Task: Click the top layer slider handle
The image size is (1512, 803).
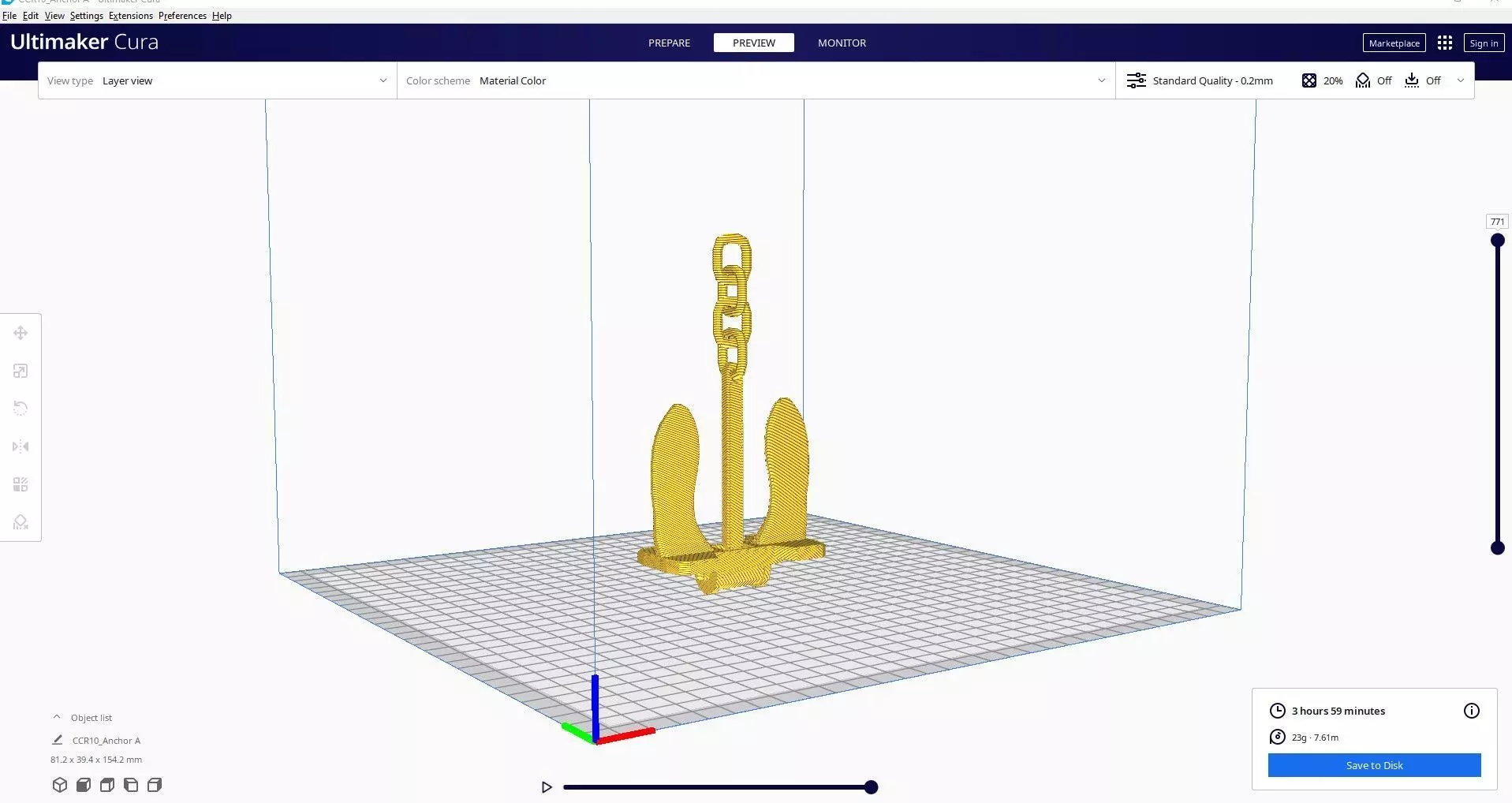Action: click(1497, 241)
